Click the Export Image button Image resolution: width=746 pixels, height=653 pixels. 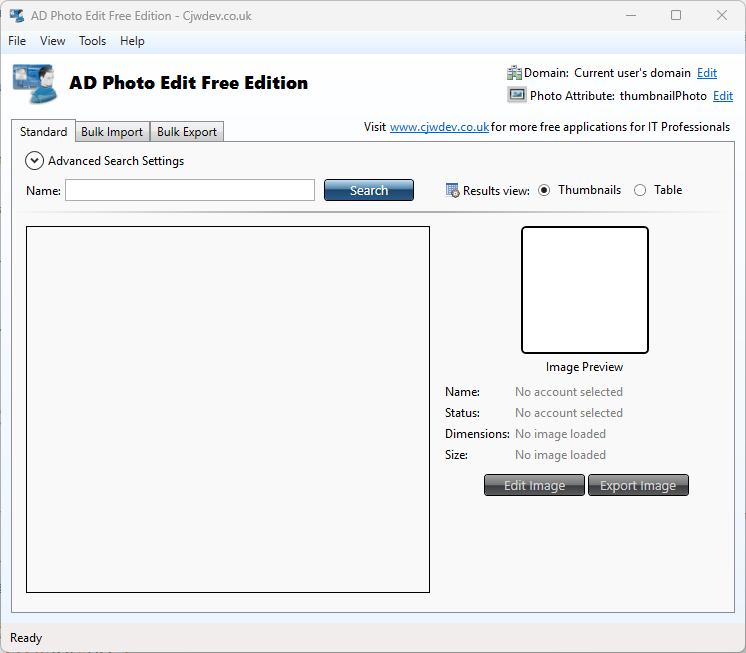tap(638, 485)
